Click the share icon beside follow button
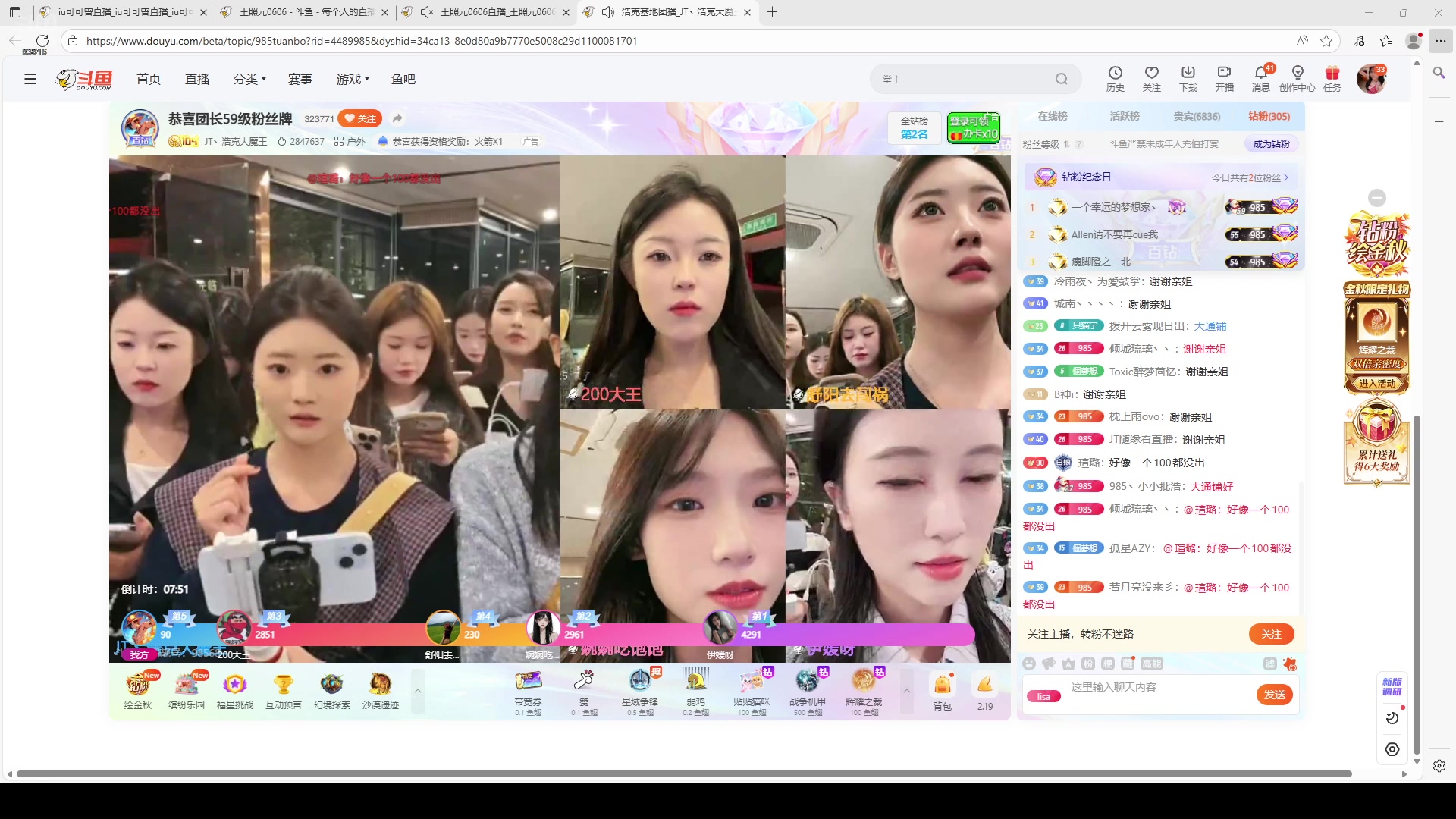1456x819 pixels. pos(397,118)
